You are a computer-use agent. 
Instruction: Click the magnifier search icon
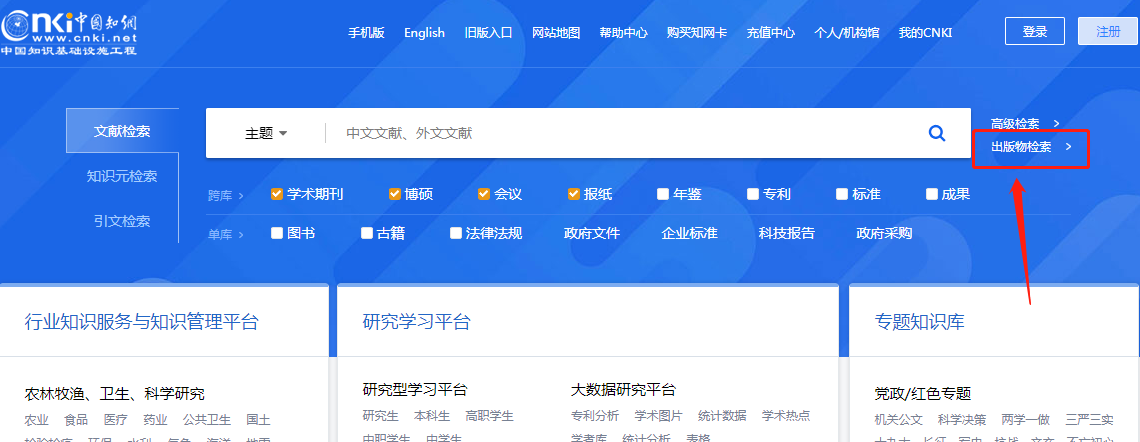(x=937, y=133)
